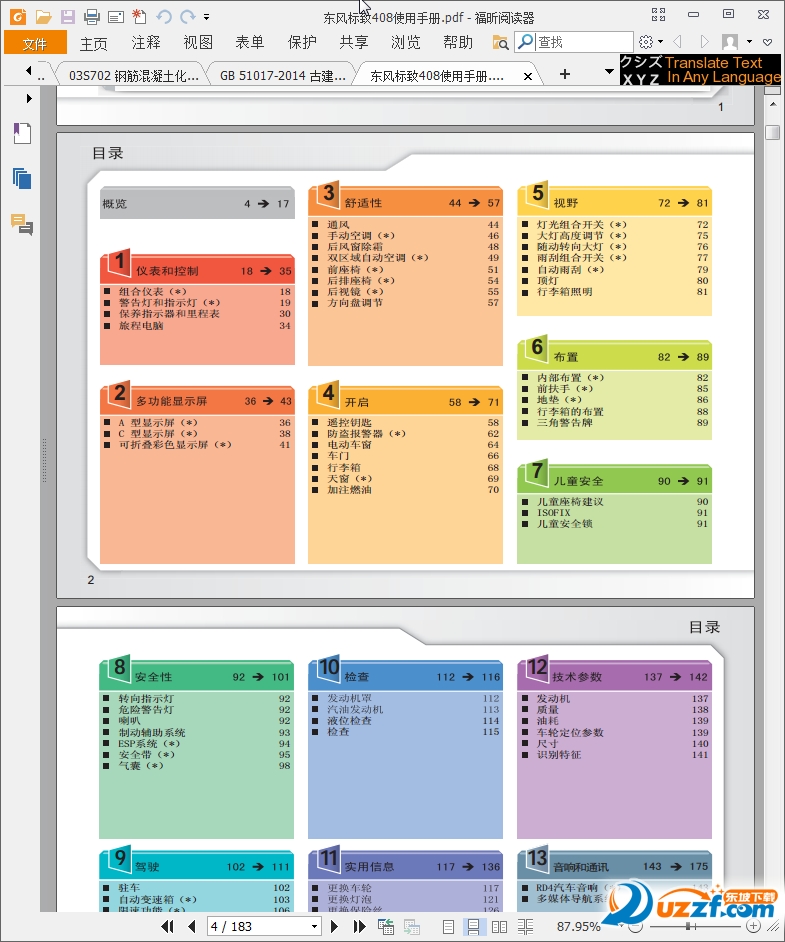Open the 文件 (File) menu
The image size is (785, 942).
tap(35, 43)
